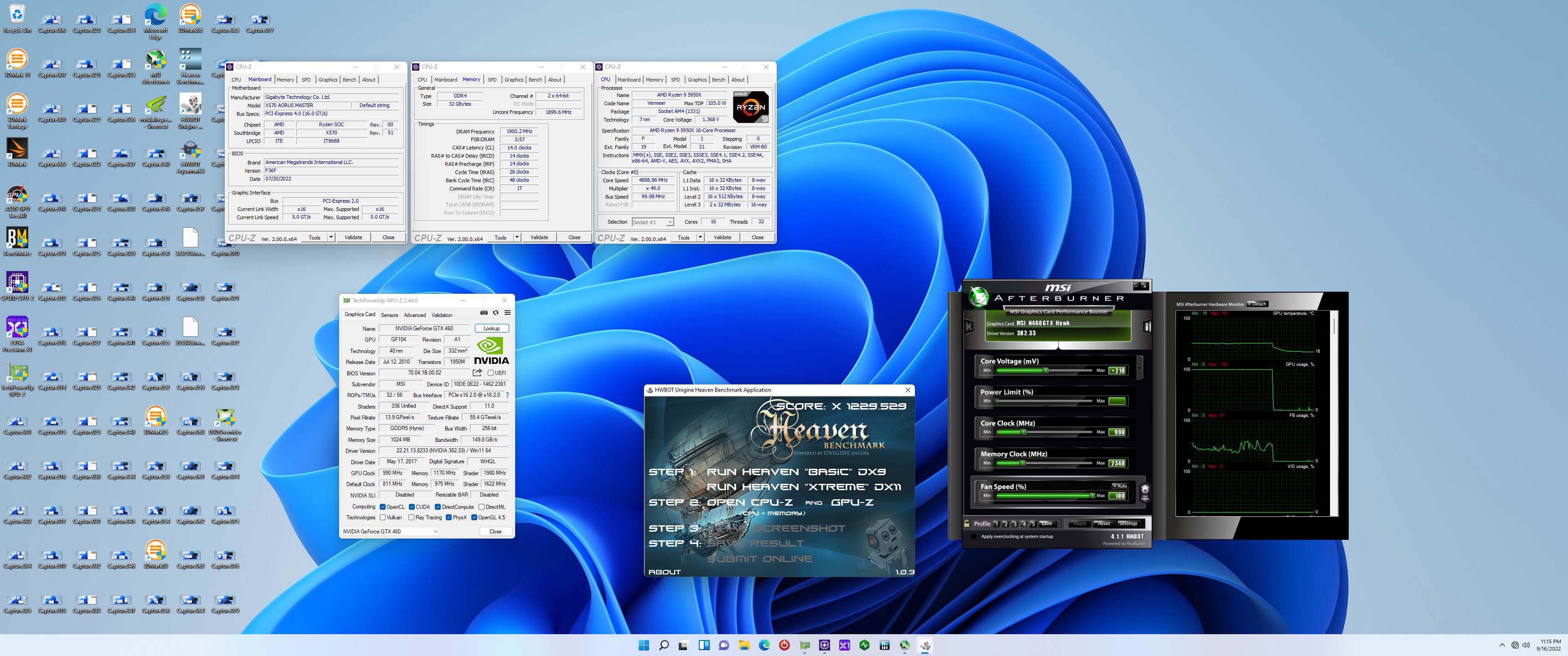The width and height of the screenshot is (1568, 656).
Task: Open the GPU-Z hamburger menu
Action: point(507,313)
